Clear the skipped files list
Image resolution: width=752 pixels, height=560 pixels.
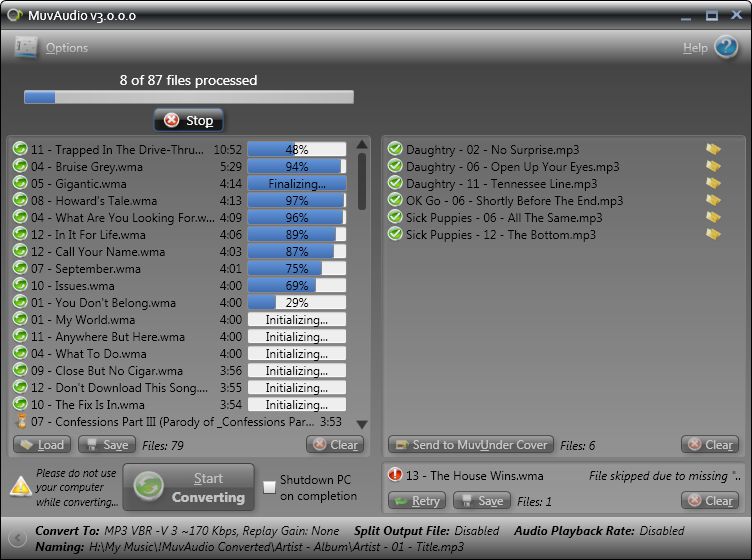(x=710, y=501)
